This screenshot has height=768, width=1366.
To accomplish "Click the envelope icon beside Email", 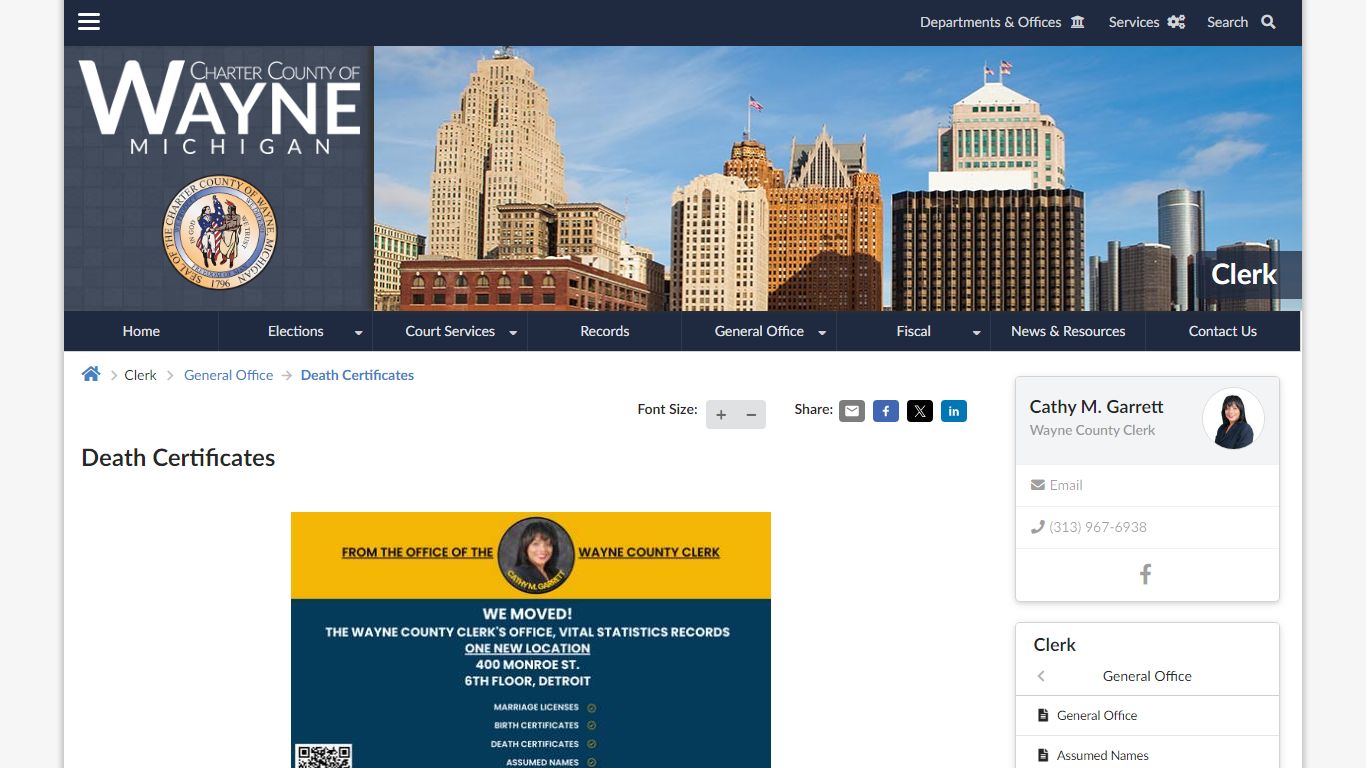I will coord(1038,485).
